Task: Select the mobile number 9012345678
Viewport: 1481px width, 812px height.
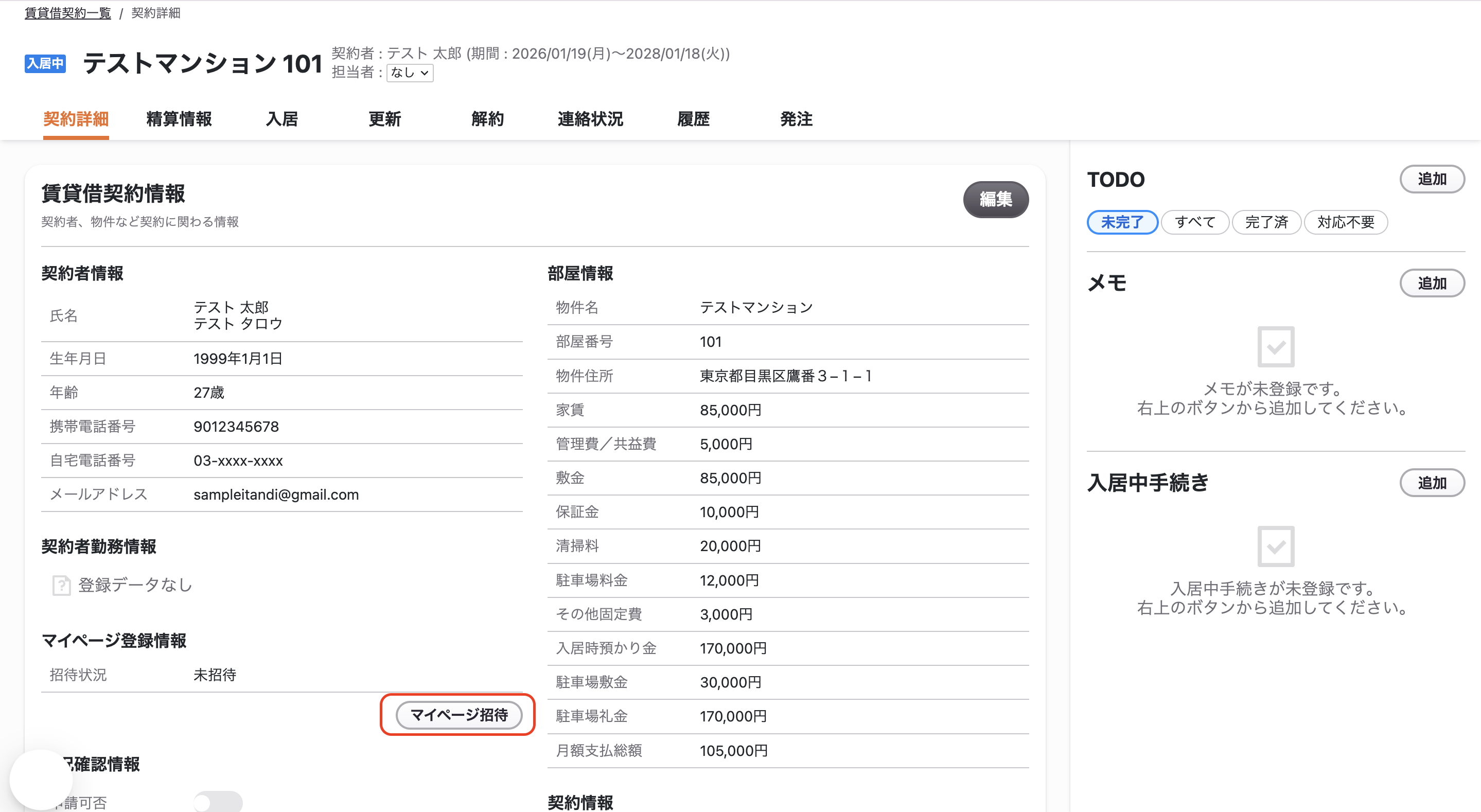Action: point(236,427)
